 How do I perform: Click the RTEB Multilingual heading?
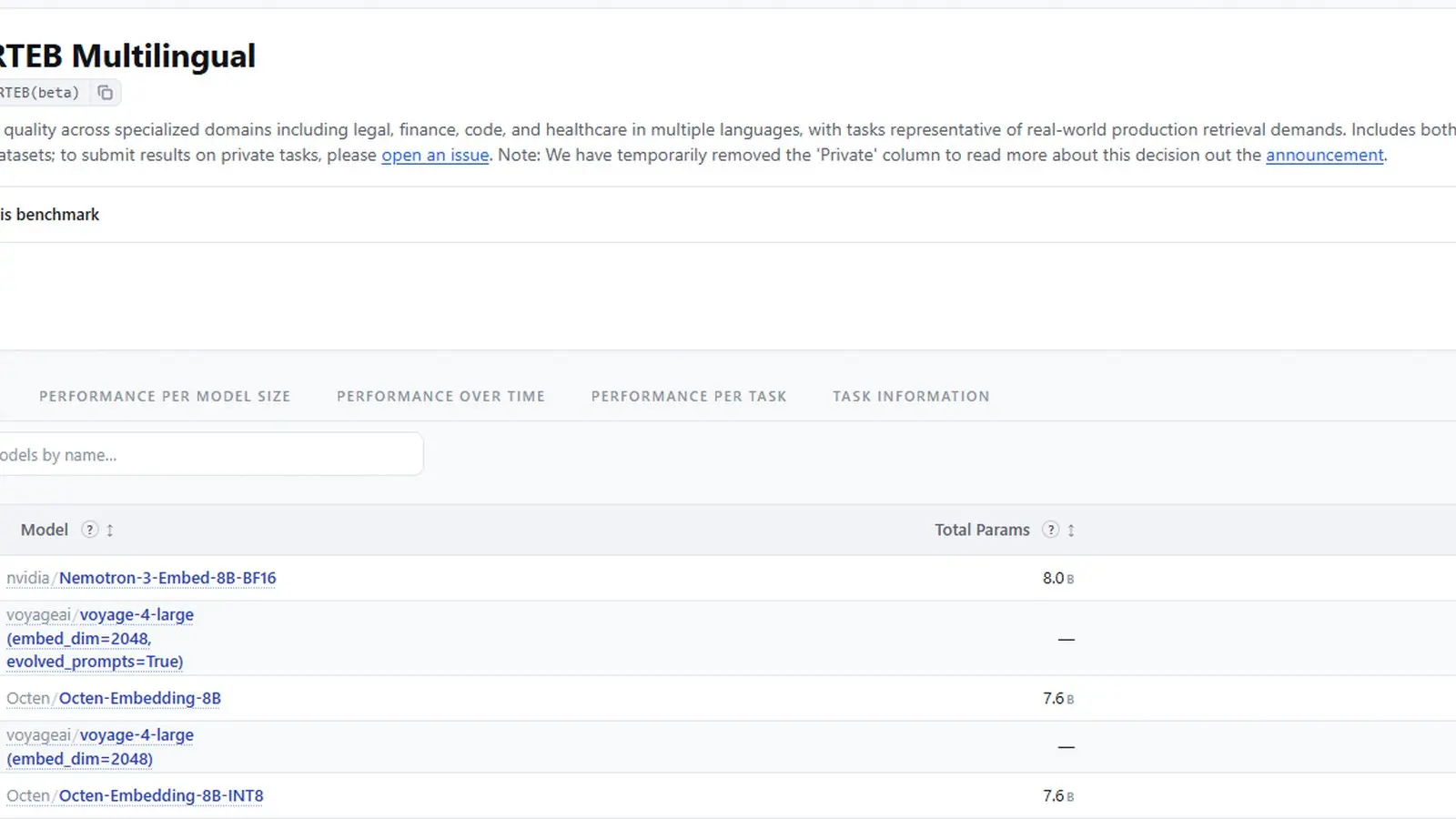click(127, 56)
